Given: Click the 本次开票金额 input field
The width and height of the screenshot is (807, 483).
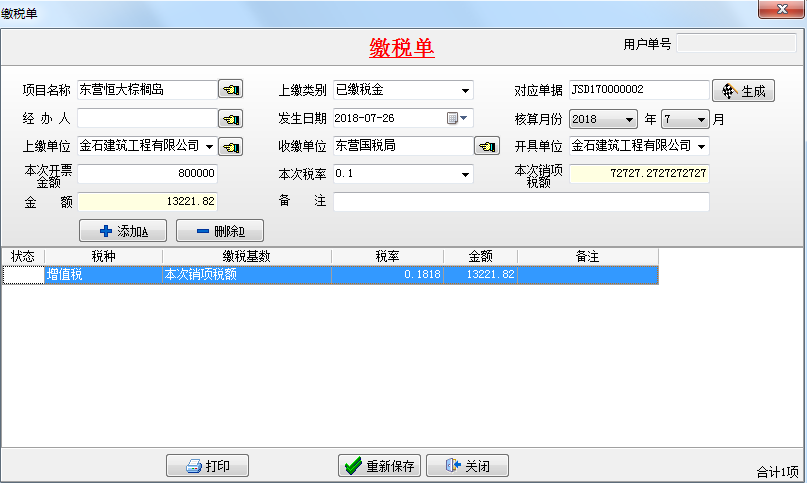Looking at the screenshot, I should 147,174.
